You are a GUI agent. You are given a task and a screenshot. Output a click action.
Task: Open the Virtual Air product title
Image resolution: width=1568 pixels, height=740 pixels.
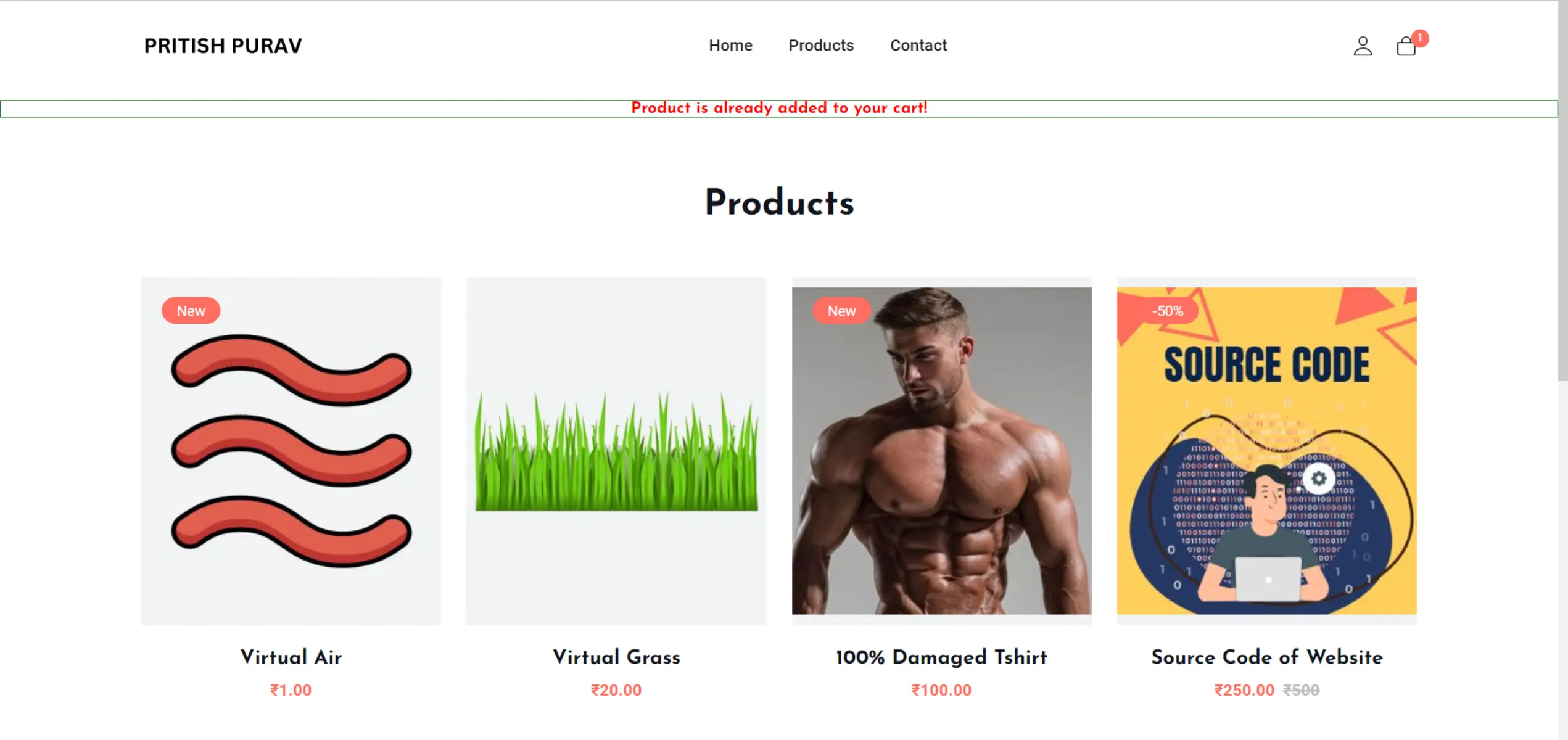291,657
